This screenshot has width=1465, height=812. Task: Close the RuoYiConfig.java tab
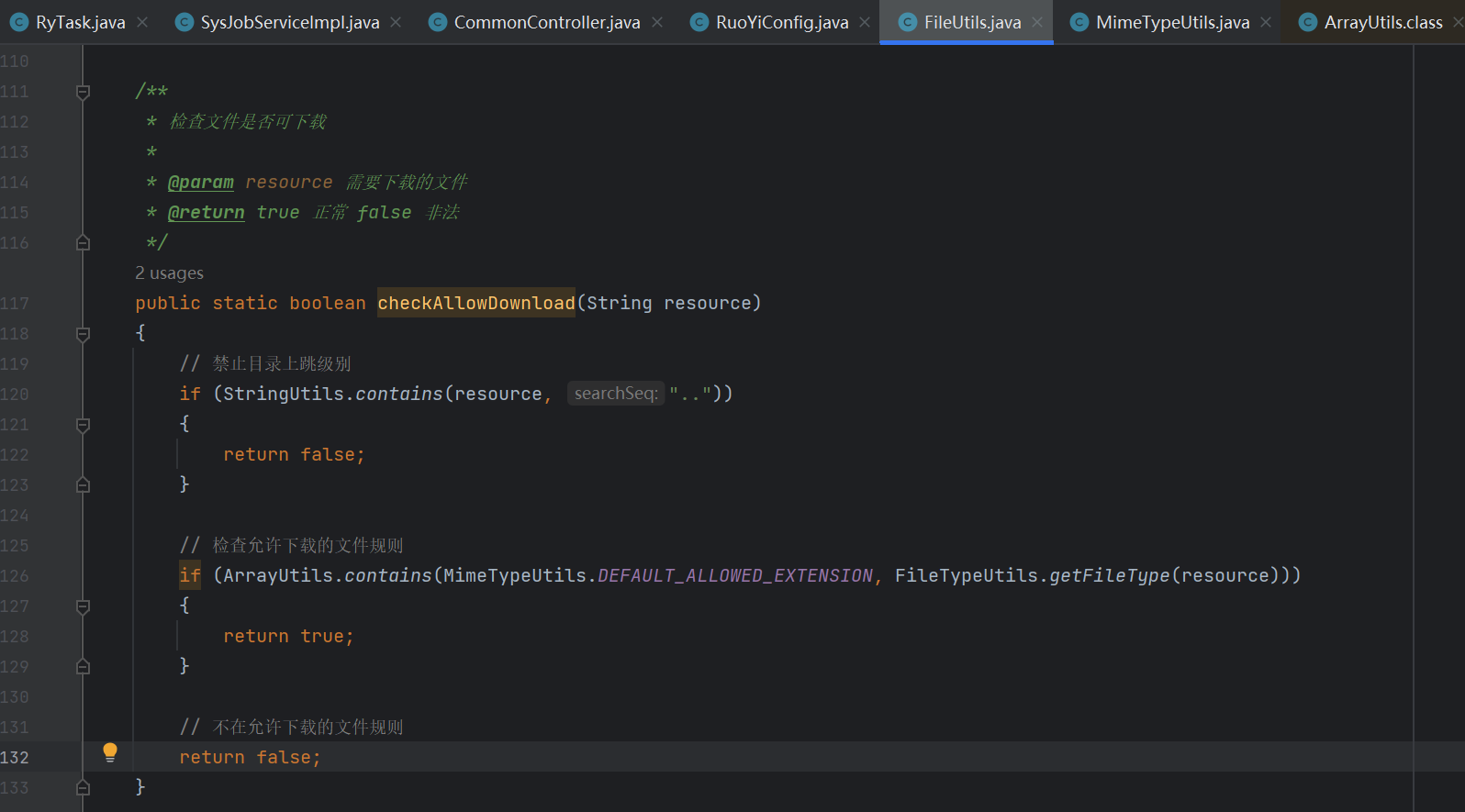(865, 22)
